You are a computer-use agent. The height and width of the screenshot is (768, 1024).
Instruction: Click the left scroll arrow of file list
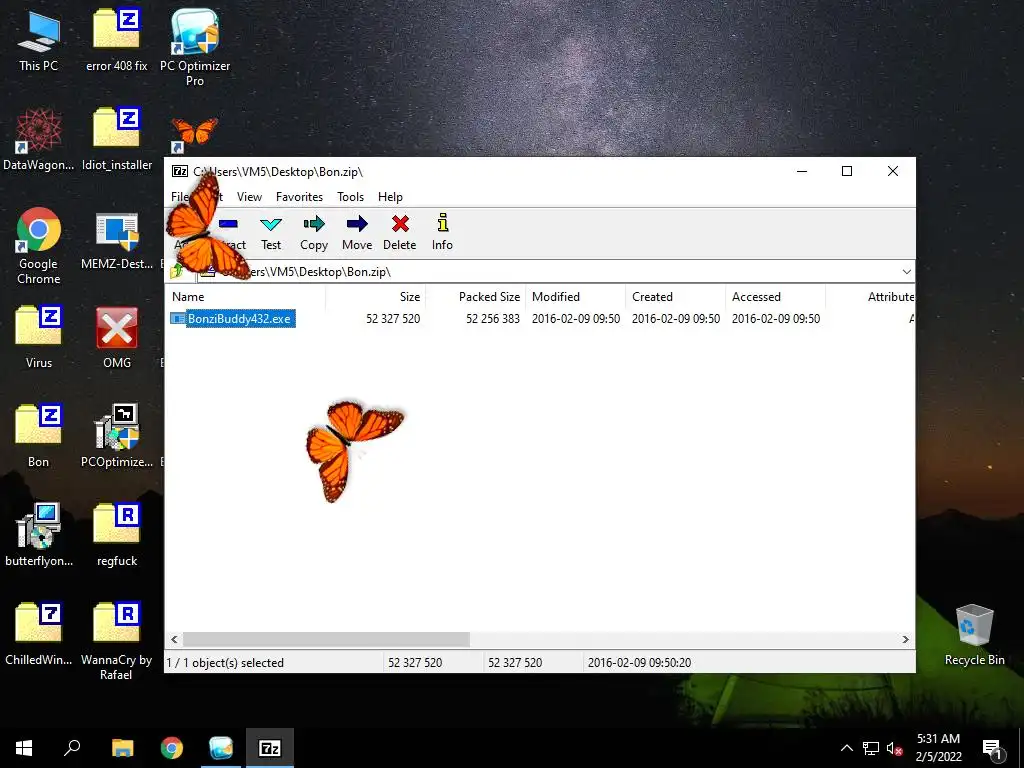tap(174, 639)
